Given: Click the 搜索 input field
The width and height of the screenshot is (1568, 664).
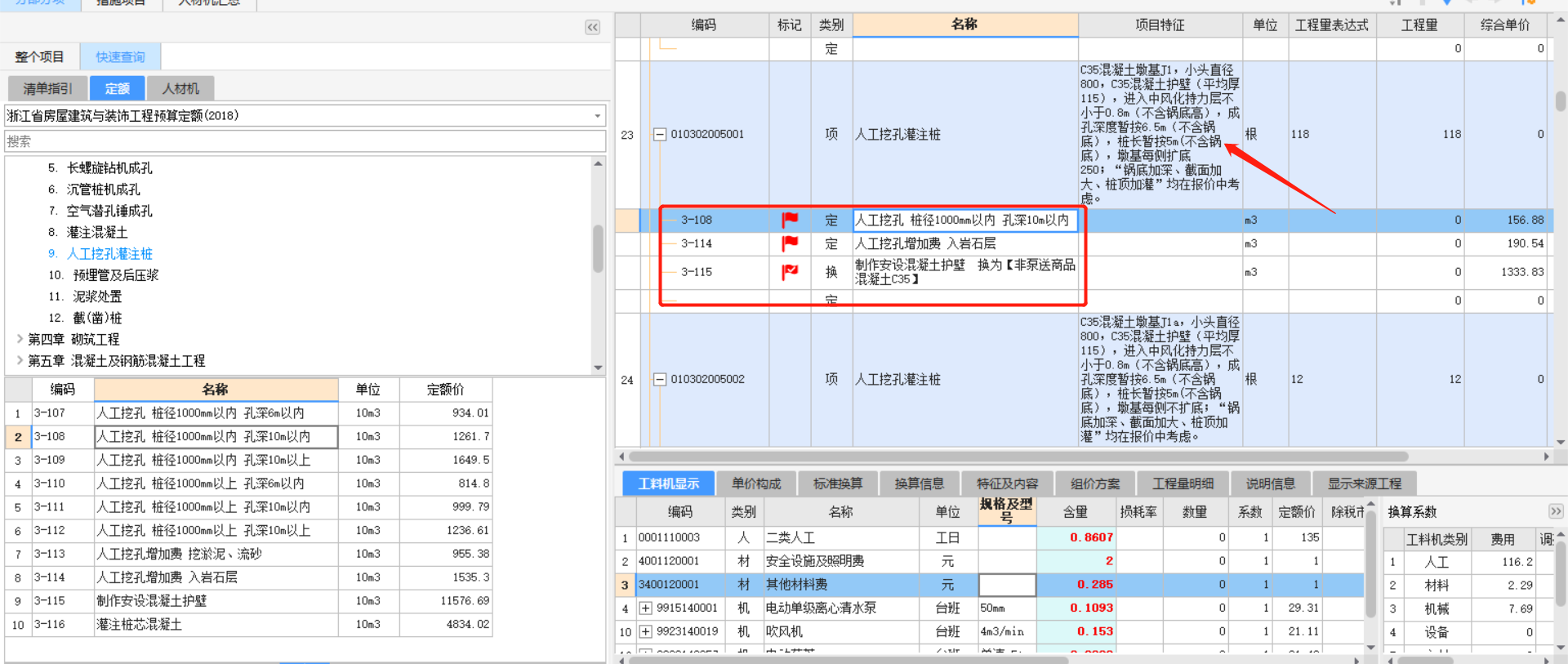Looking at the screenshot, I should pyautogui.click(x=305, y=141).
